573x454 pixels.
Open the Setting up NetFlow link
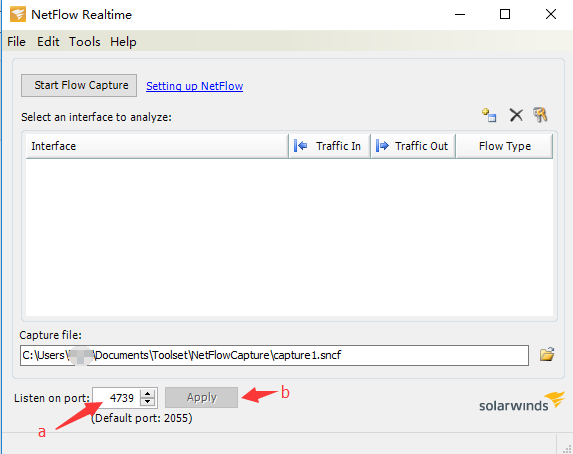pos(194,86)
